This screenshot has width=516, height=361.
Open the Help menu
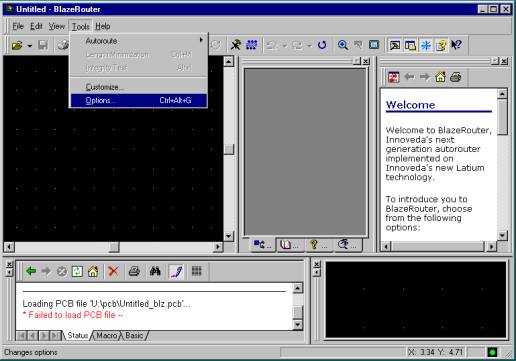click(x=102, y=26)
